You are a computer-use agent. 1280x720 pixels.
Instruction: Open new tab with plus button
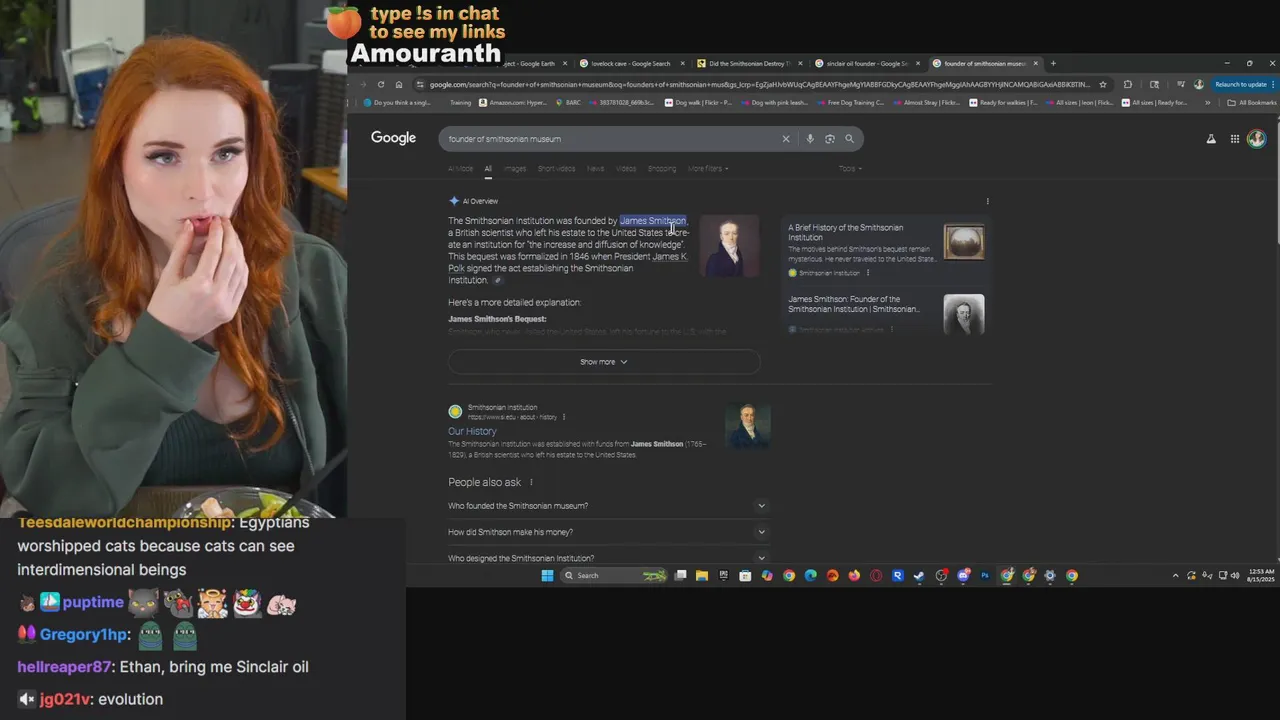pyautogui.click(x=1053, y=63)
